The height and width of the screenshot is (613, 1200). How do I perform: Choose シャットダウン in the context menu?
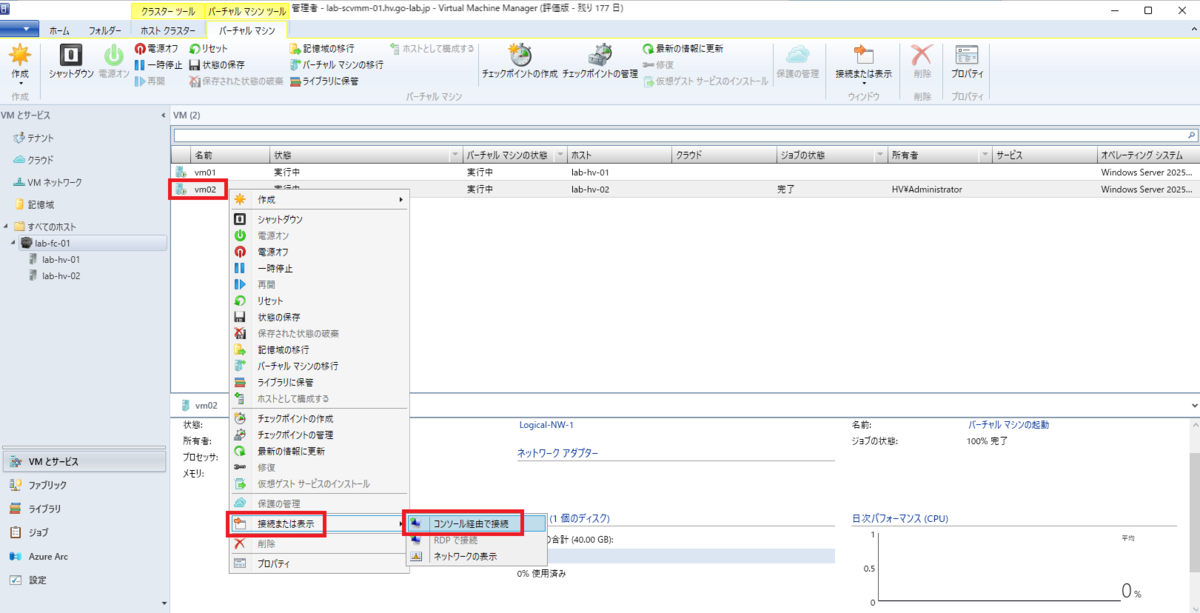(x=280, y=219)
